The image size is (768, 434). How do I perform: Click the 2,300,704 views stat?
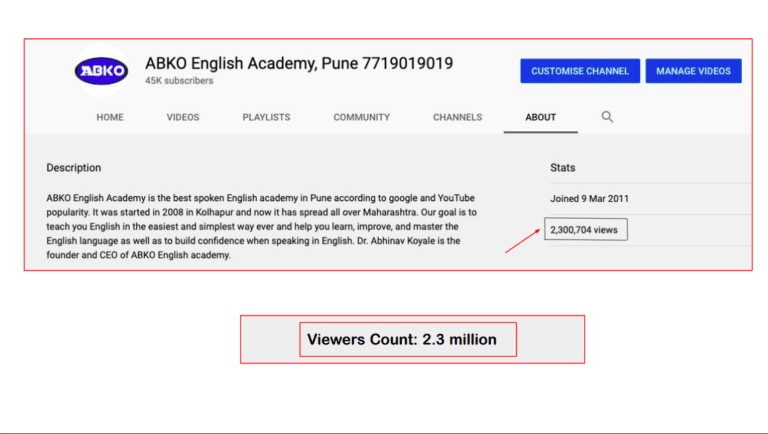pyautogui.click(x=586, y=229)
